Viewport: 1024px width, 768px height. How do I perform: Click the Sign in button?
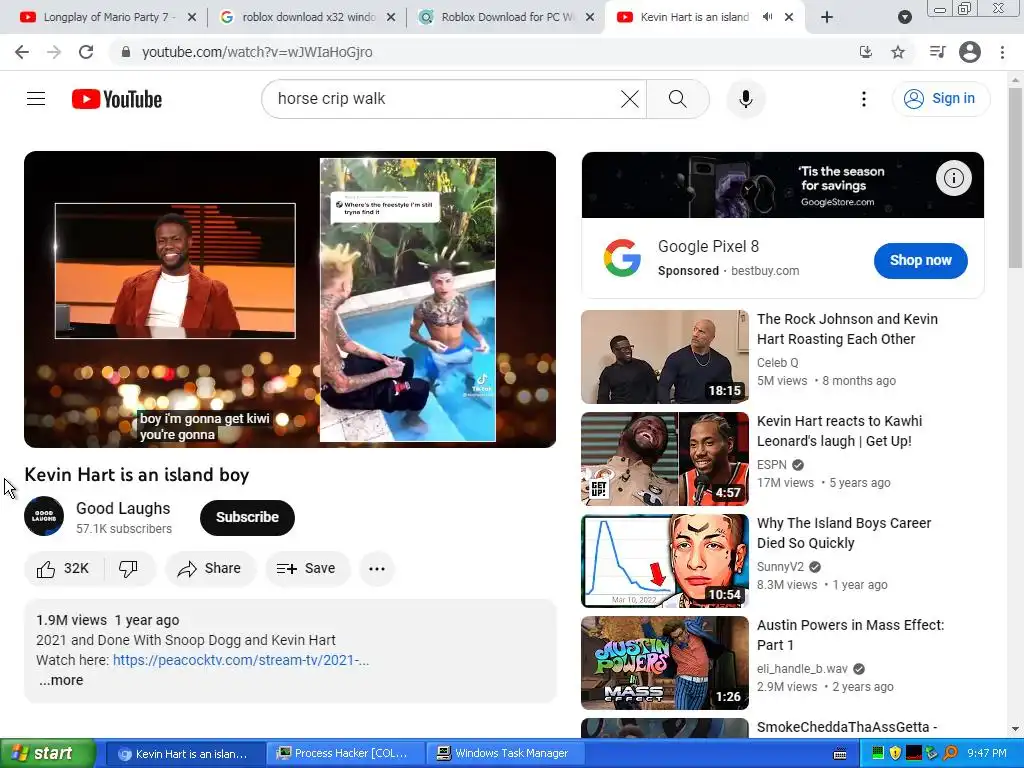click(x=941, y=99)
